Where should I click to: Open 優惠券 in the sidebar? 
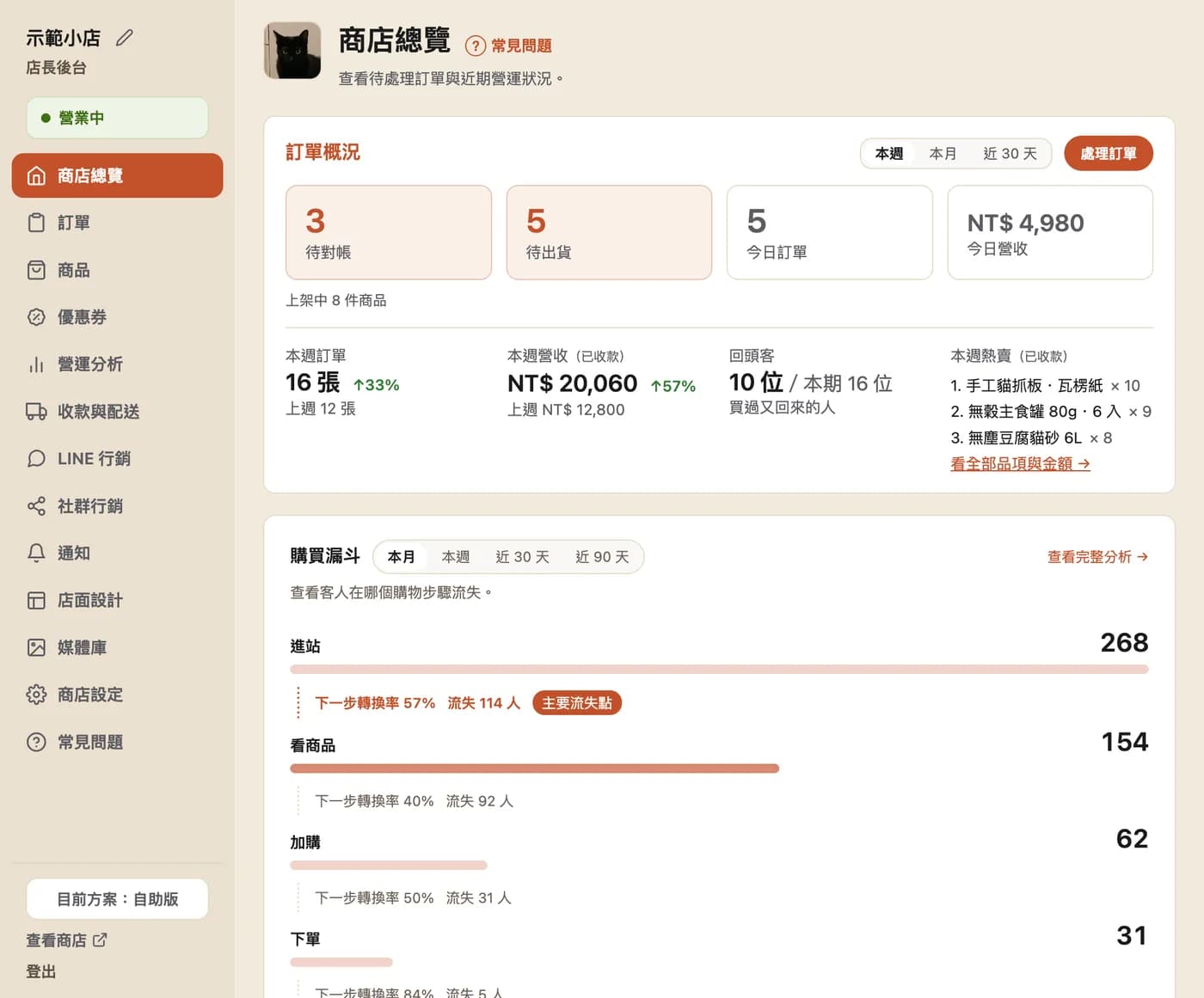(x=117, y=317)
